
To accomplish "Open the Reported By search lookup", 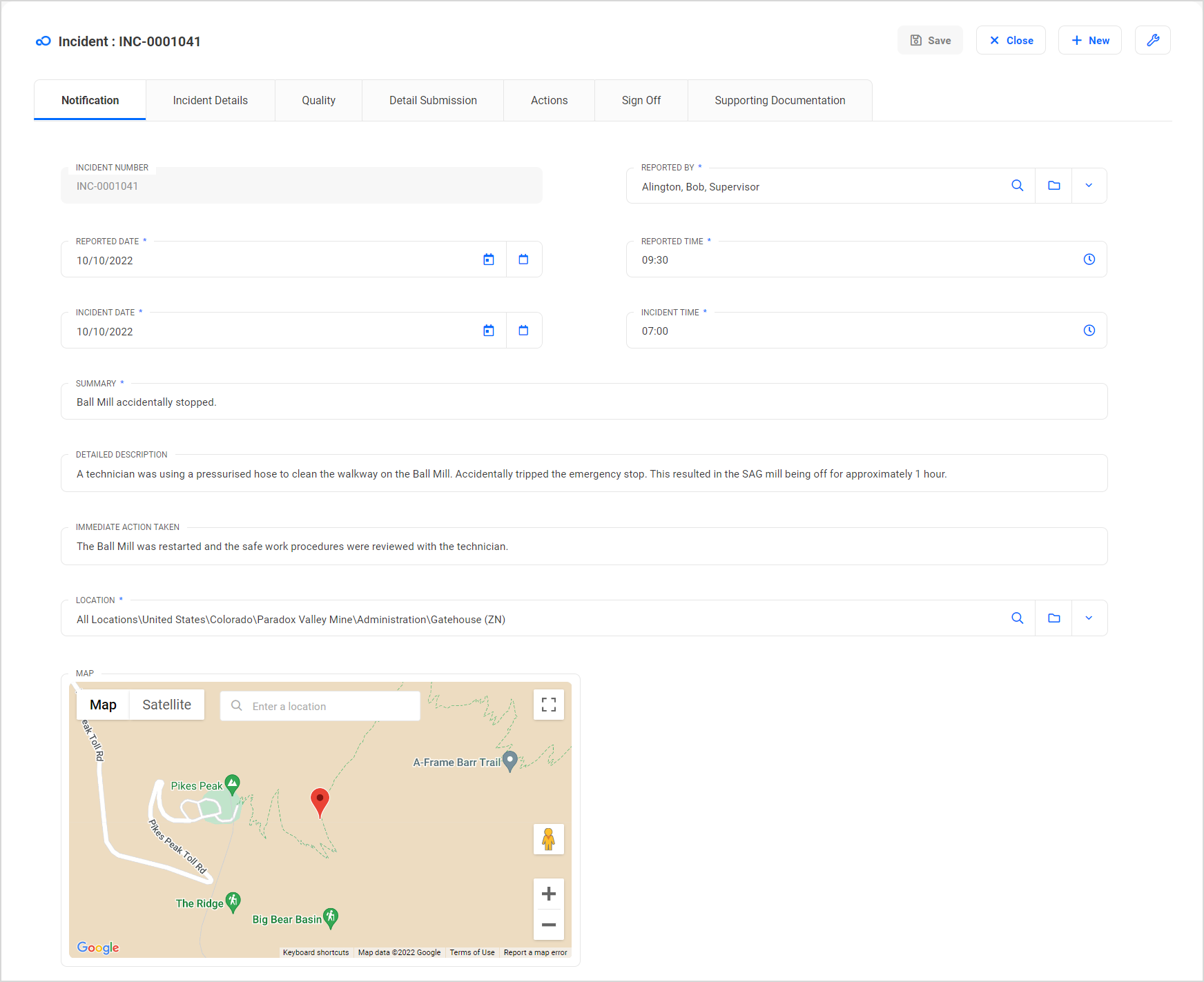I will (x=1018, y=186).
